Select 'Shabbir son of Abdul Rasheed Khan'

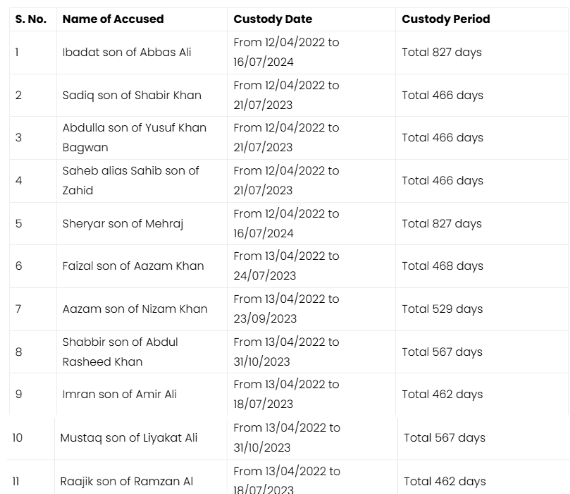tap(120, 352)
